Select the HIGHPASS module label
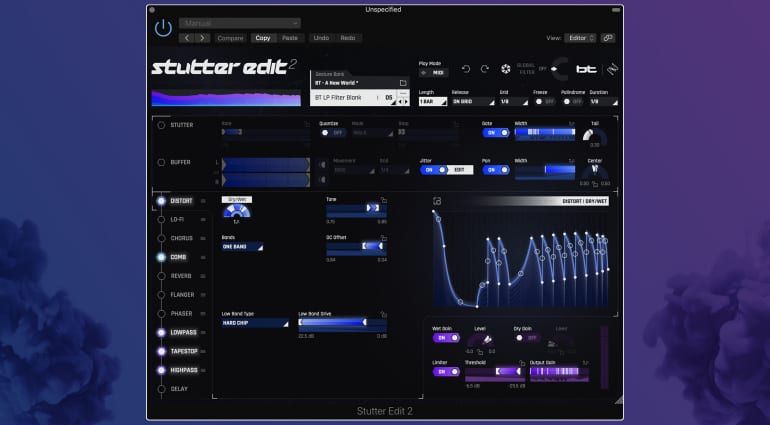Image resolution: width=770 pixels, height=425 pixels. click(x=184, y=370)
